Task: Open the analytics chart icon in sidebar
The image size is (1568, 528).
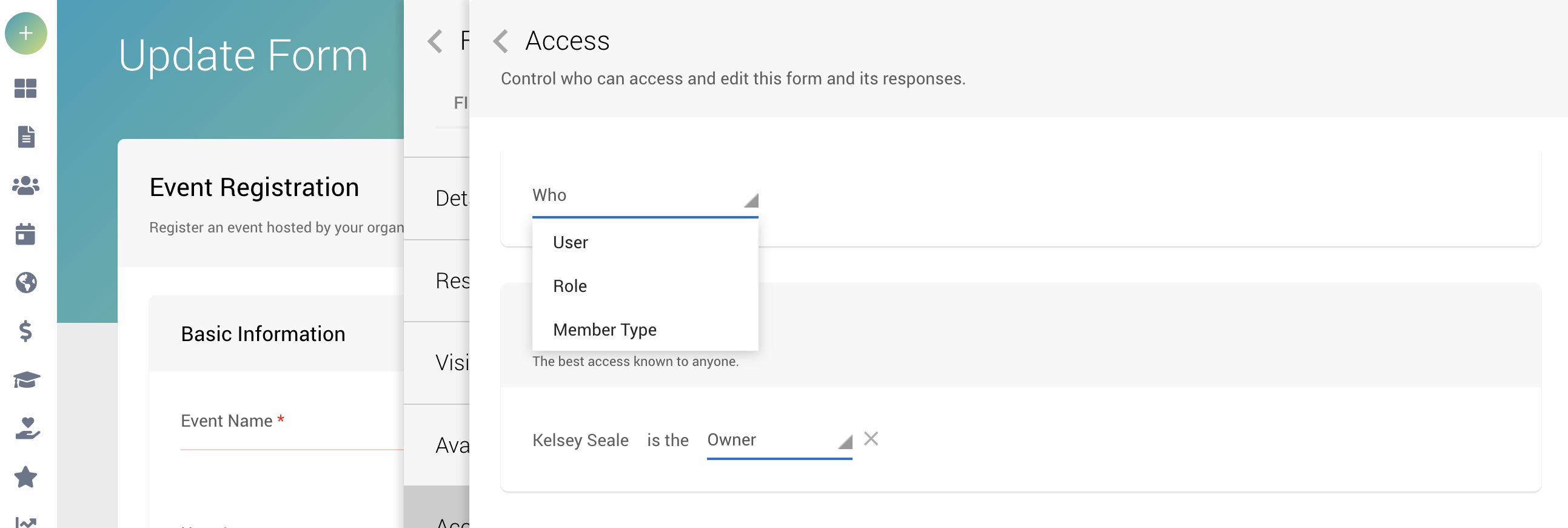Action: pos(25,521)
